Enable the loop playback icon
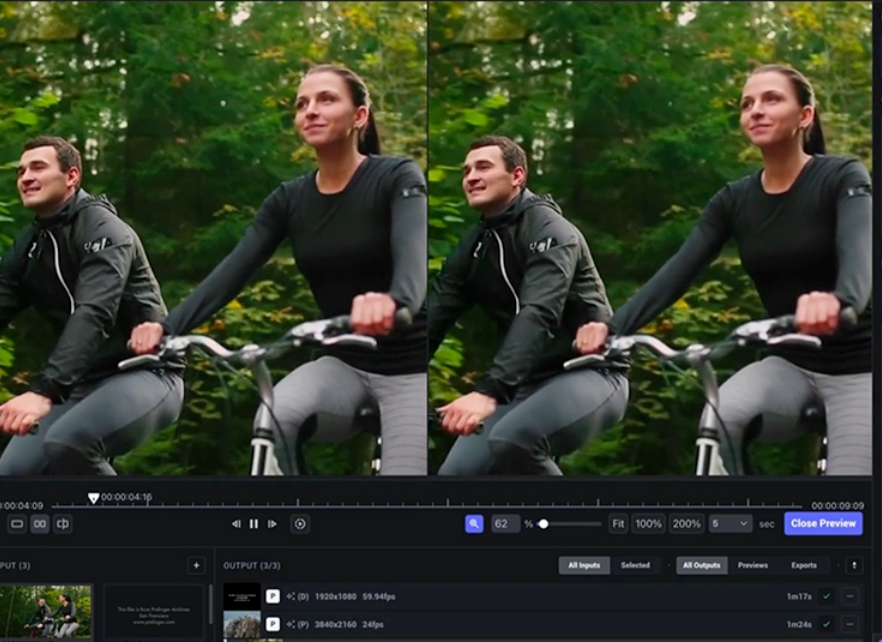This screenshot has width=882, height=642. pos(300,522)
